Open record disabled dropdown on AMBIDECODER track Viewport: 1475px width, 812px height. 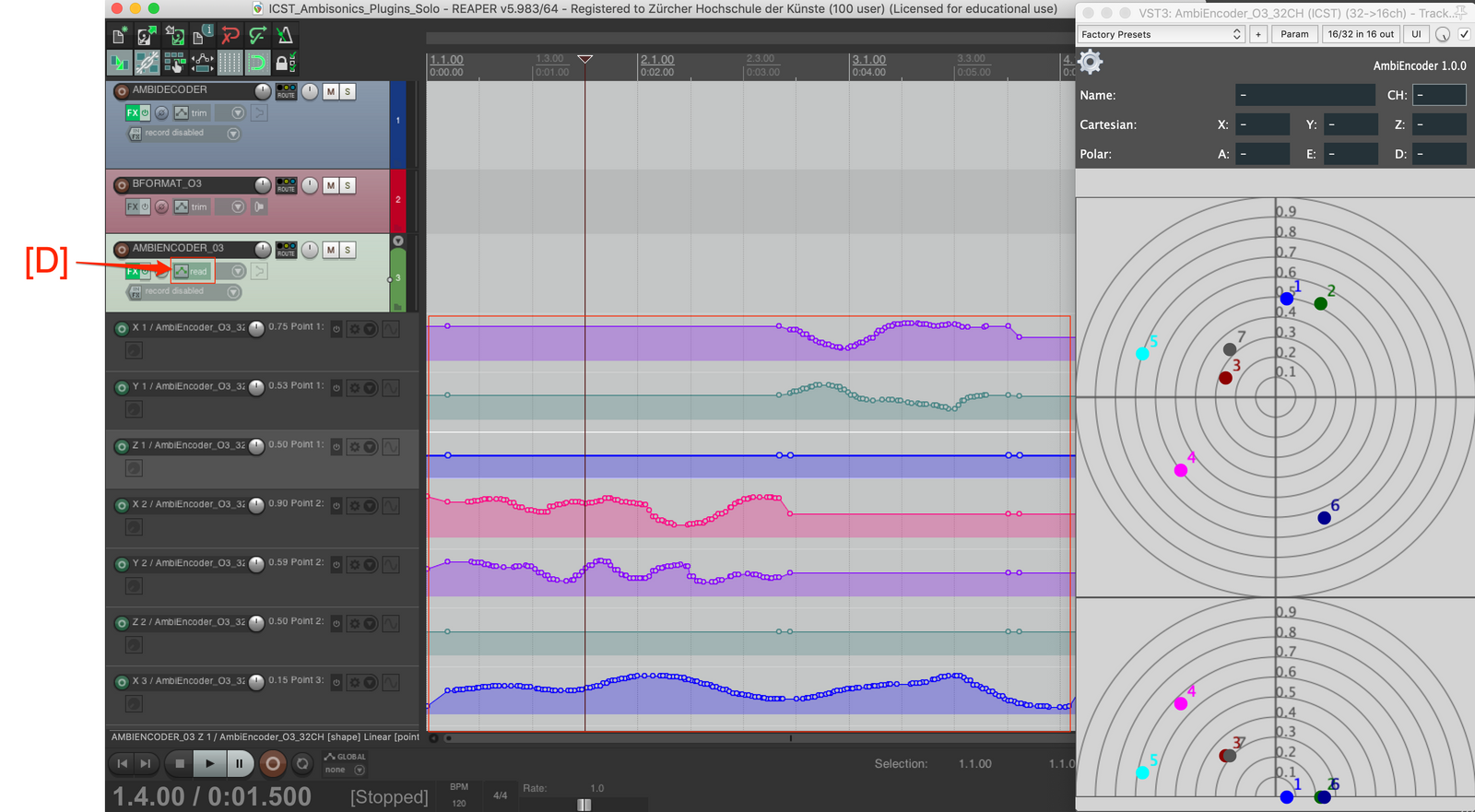pos(233,134)
